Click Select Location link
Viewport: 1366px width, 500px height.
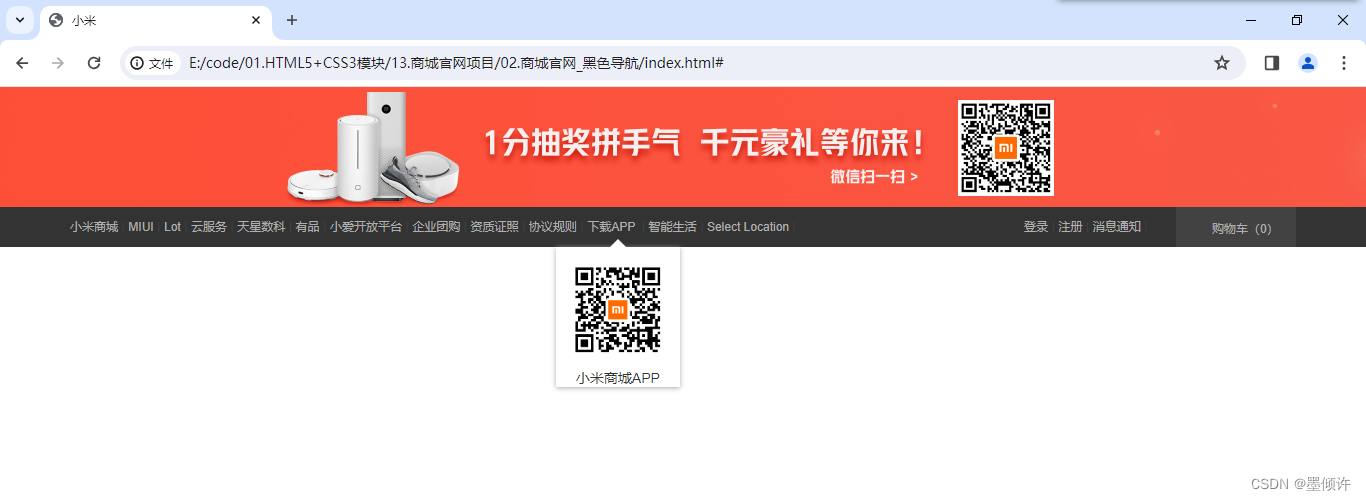(x=748, y=227)
